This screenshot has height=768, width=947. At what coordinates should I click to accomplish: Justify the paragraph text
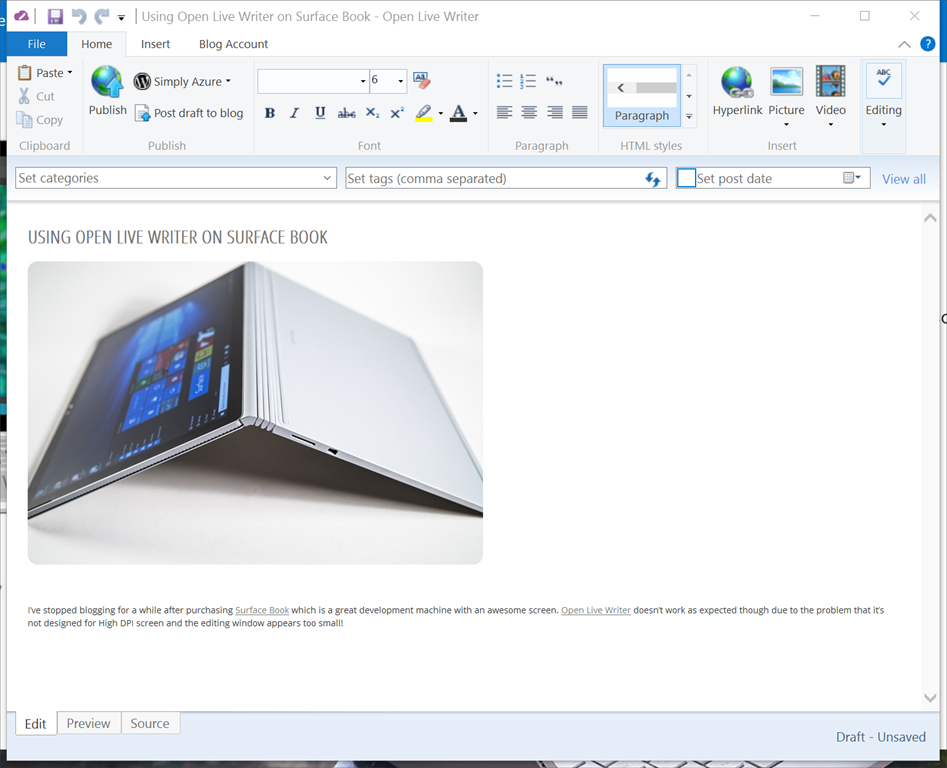click(x=580, y=112)
